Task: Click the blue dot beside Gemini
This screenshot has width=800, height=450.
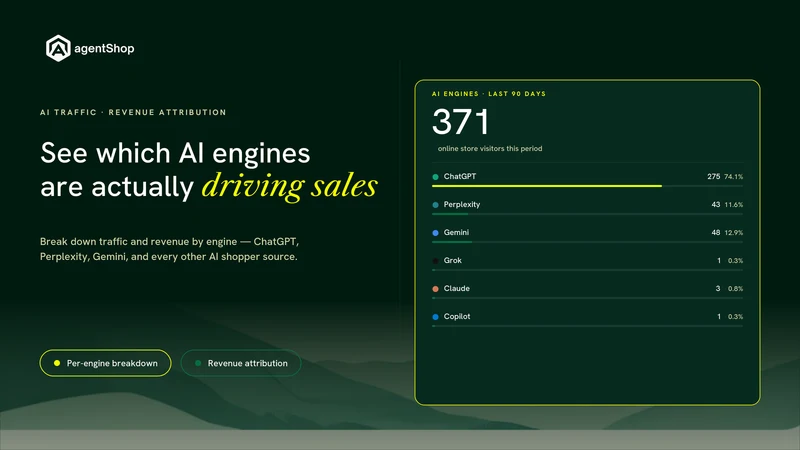Action: (x=435, y=233)
